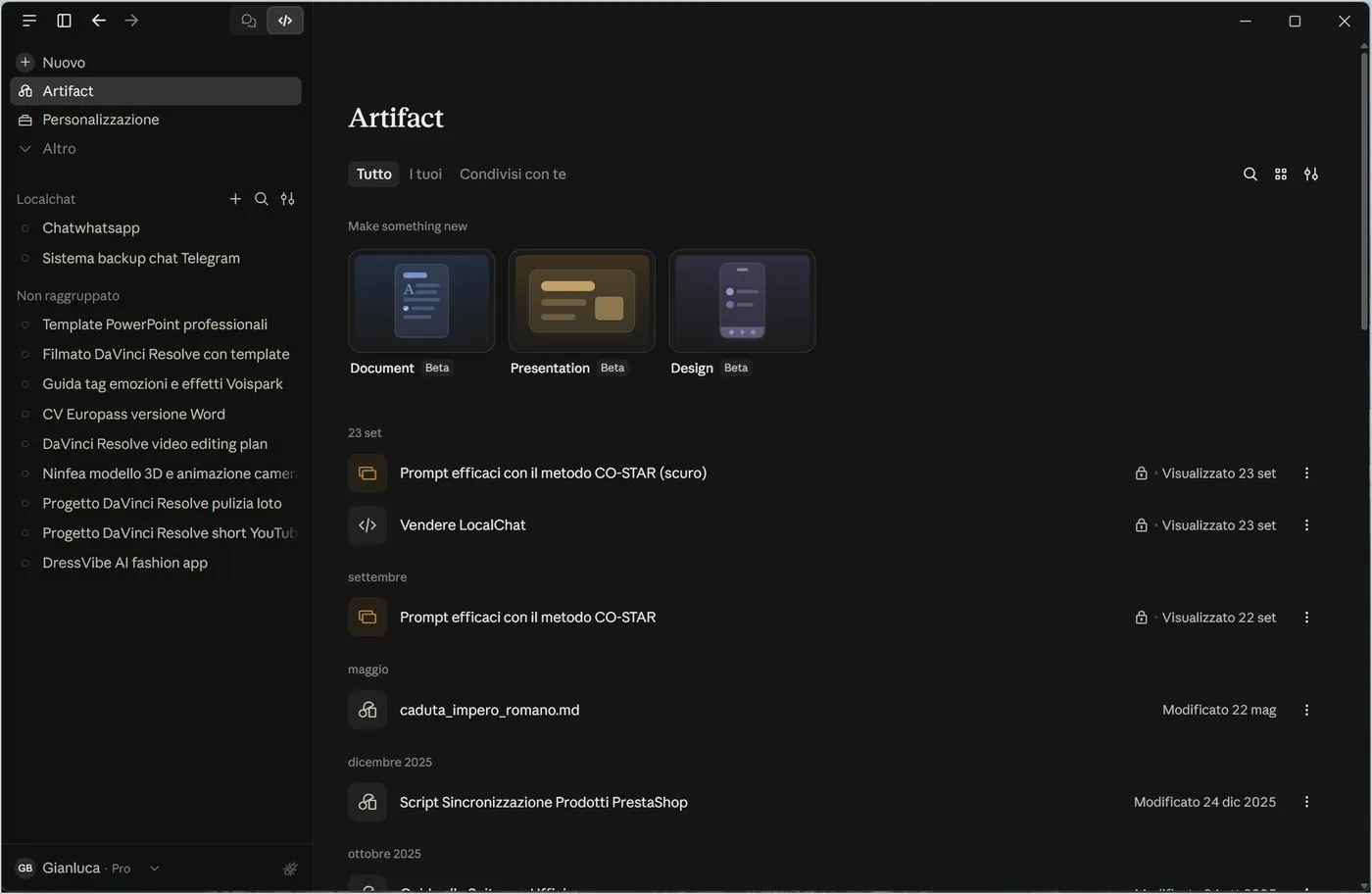
Task: Click icon next to caduta_impero_romano.md
Action: tap(367, 710)
